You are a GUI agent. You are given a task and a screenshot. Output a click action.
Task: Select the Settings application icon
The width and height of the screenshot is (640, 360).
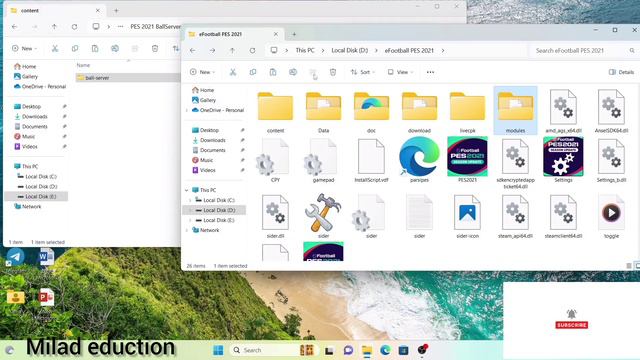coord(563,160)
